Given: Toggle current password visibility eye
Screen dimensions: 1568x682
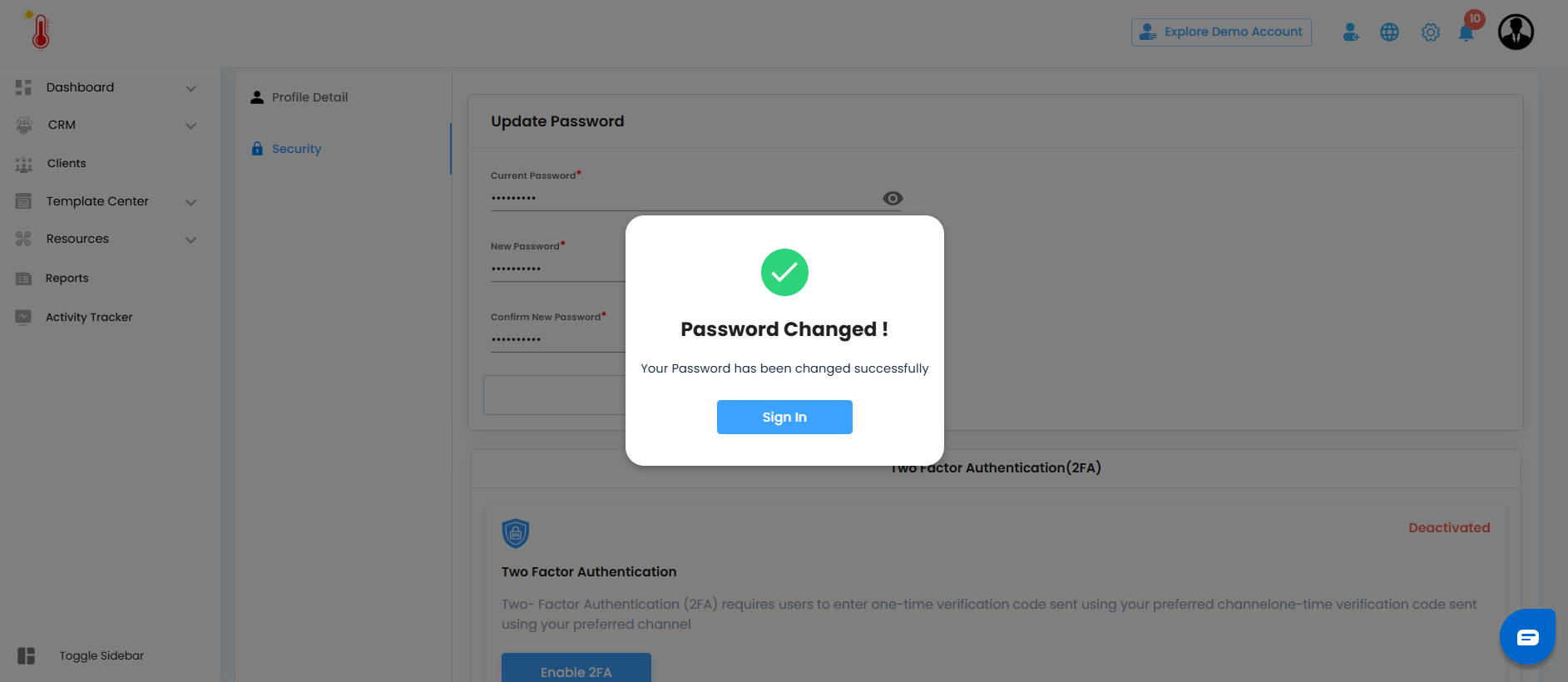Looking at the screenshot, I should 892,198.
